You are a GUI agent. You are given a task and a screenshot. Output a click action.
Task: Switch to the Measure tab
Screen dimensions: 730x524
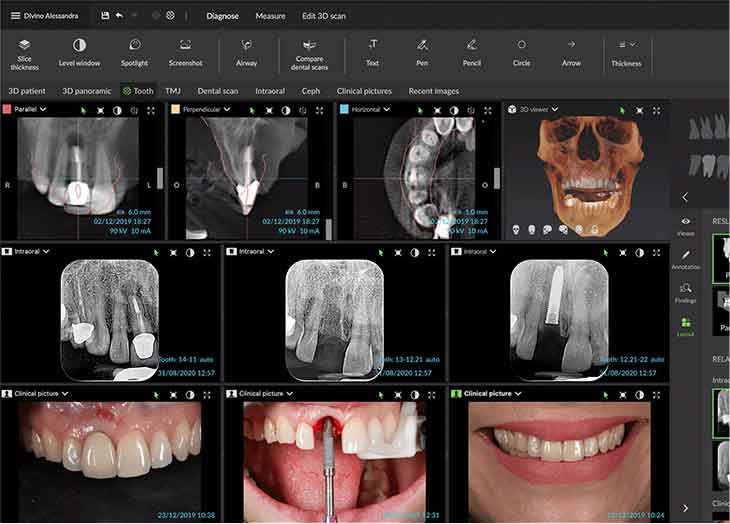coord(270,16)
